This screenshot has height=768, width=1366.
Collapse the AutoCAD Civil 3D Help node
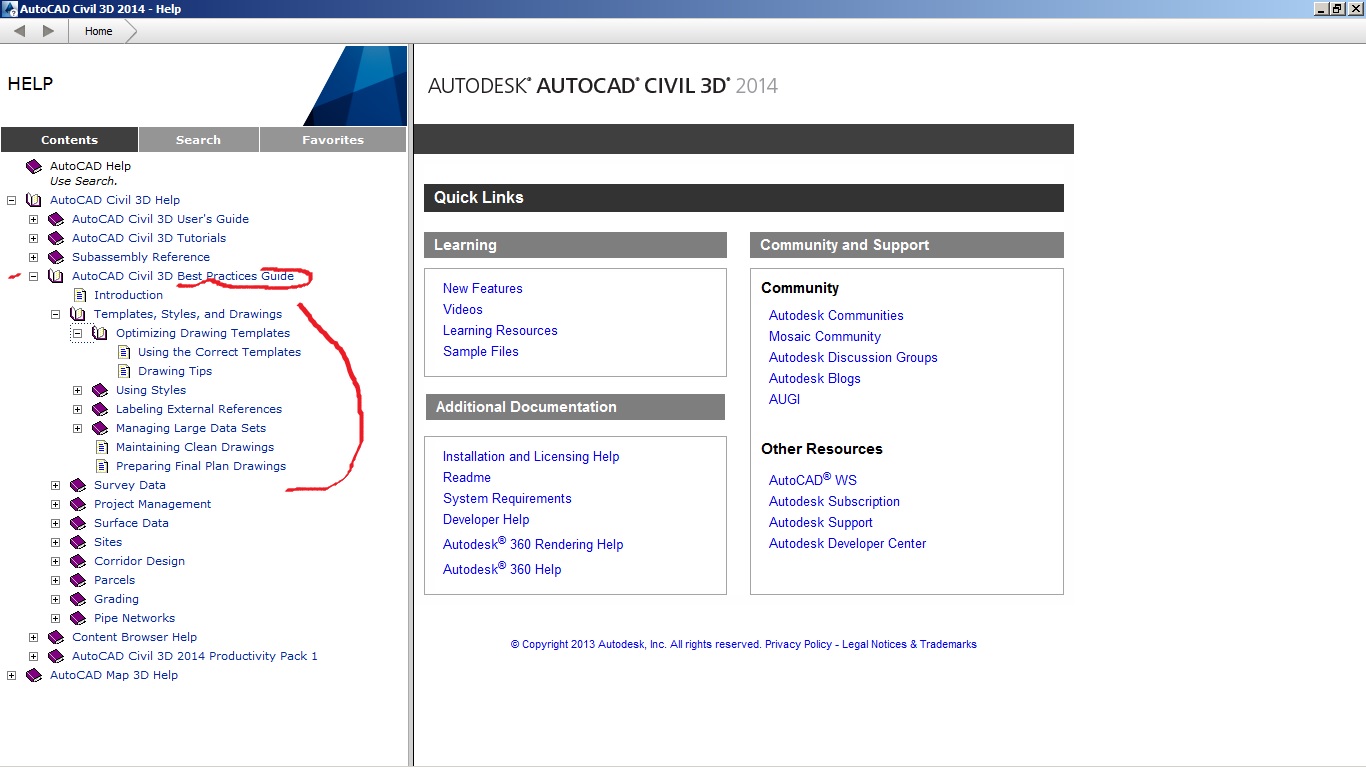(x=12, y=200)
